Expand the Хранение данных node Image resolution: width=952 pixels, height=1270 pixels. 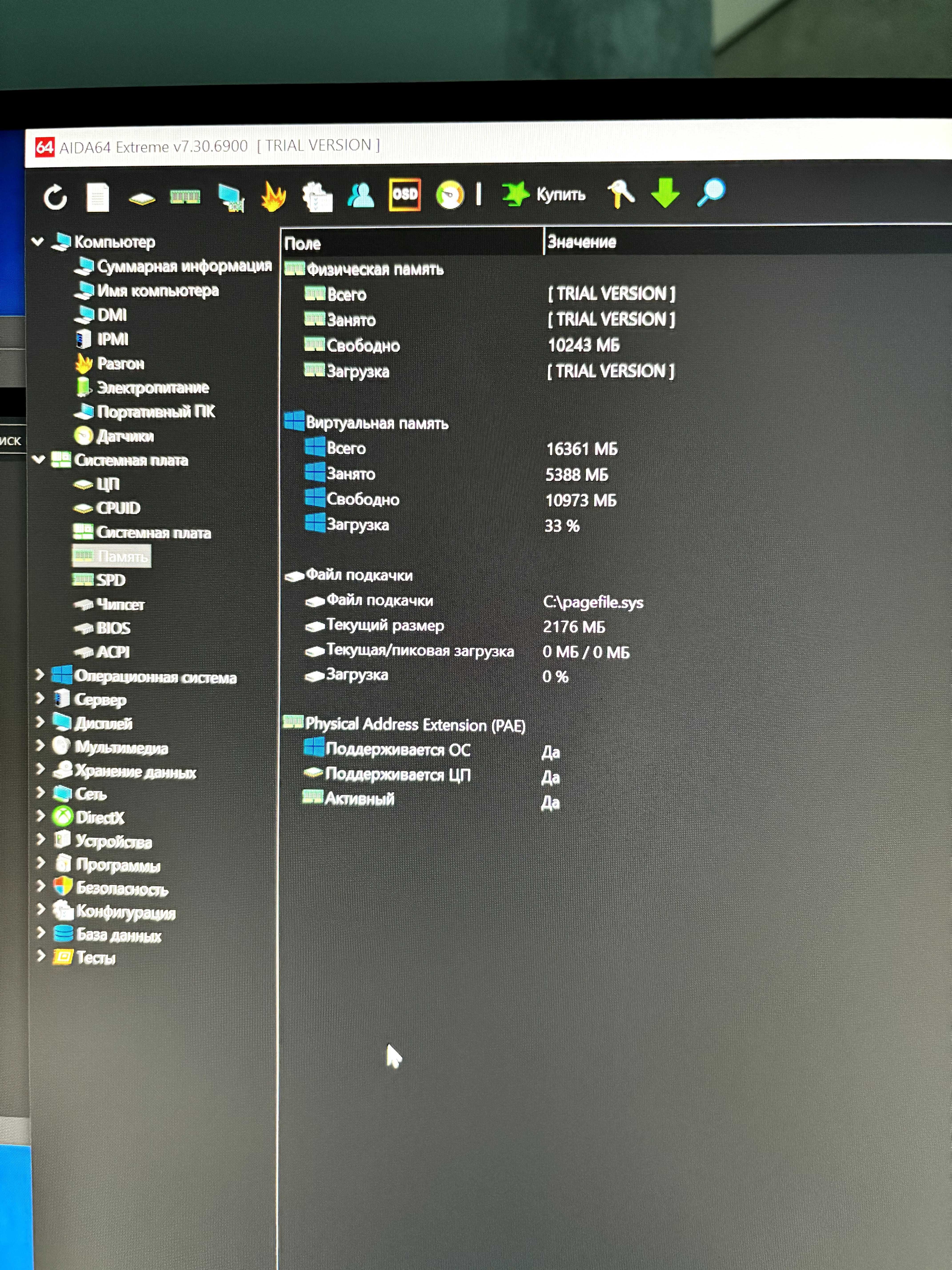(x=40, y=769)
